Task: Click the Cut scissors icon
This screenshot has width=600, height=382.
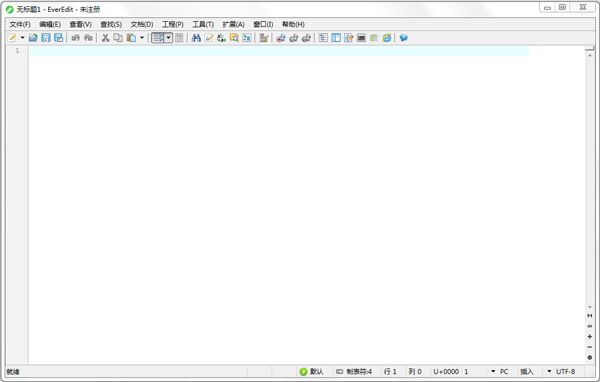Action: 106,38
